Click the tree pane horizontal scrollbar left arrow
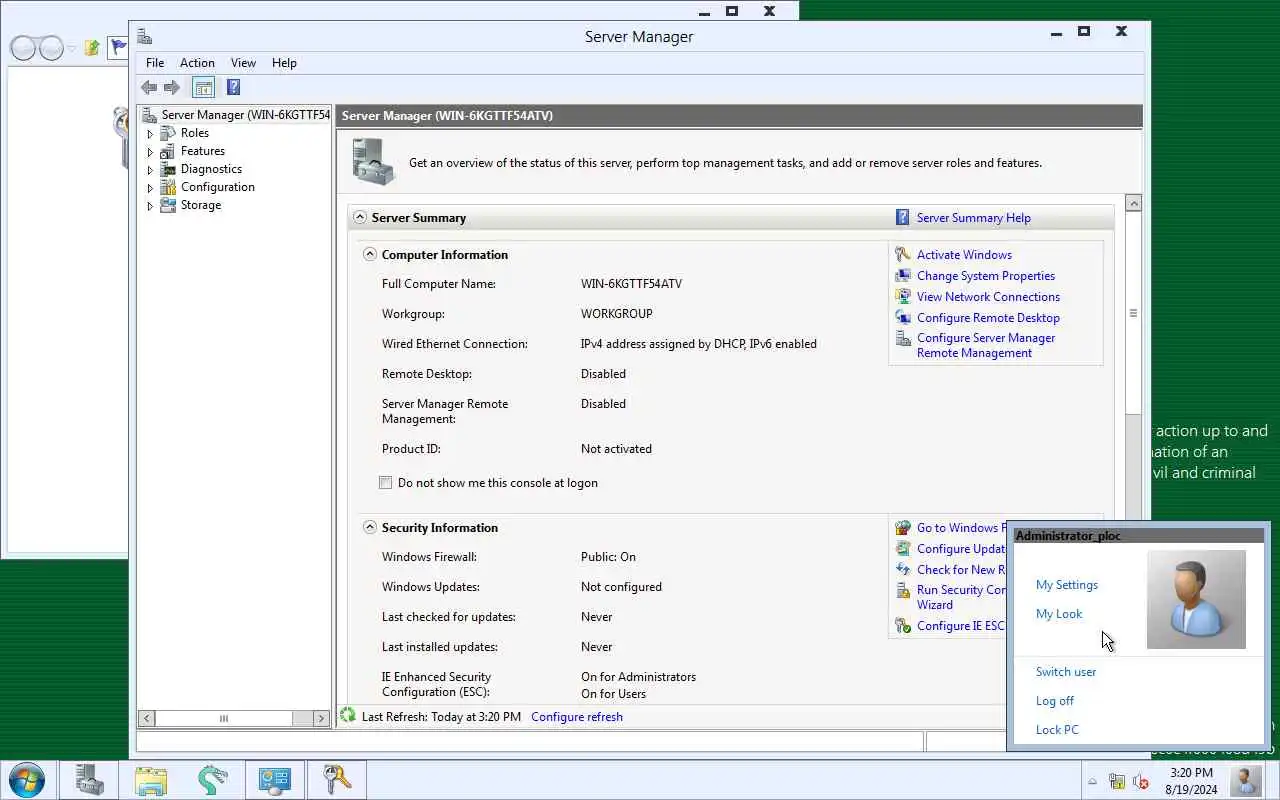 coord(146,718)
